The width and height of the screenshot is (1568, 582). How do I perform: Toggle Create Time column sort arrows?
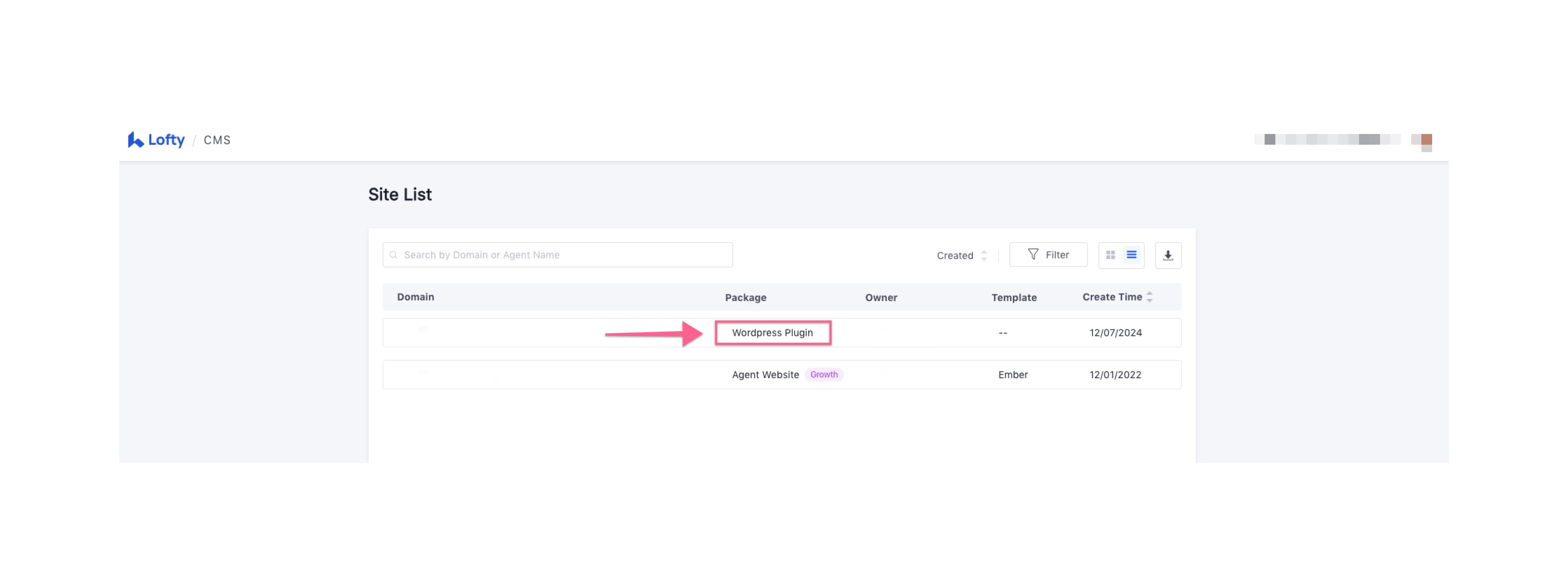[1149, 297]
